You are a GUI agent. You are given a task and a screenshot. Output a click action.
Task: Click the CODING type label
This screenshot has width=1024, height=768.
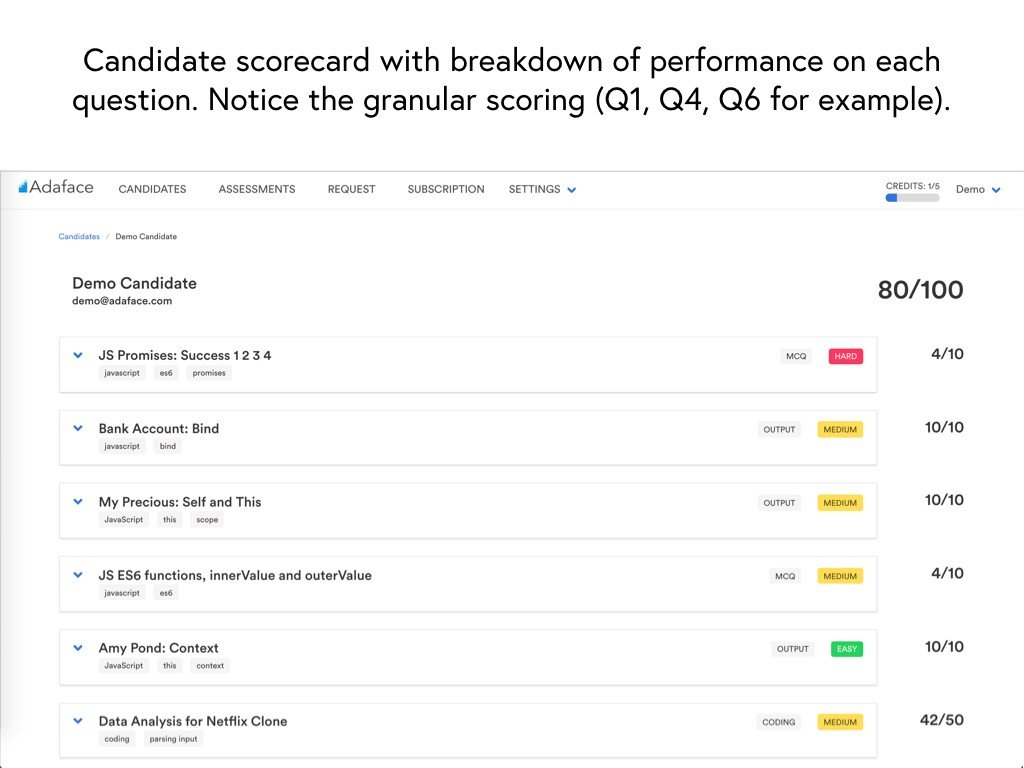point(778,722)
